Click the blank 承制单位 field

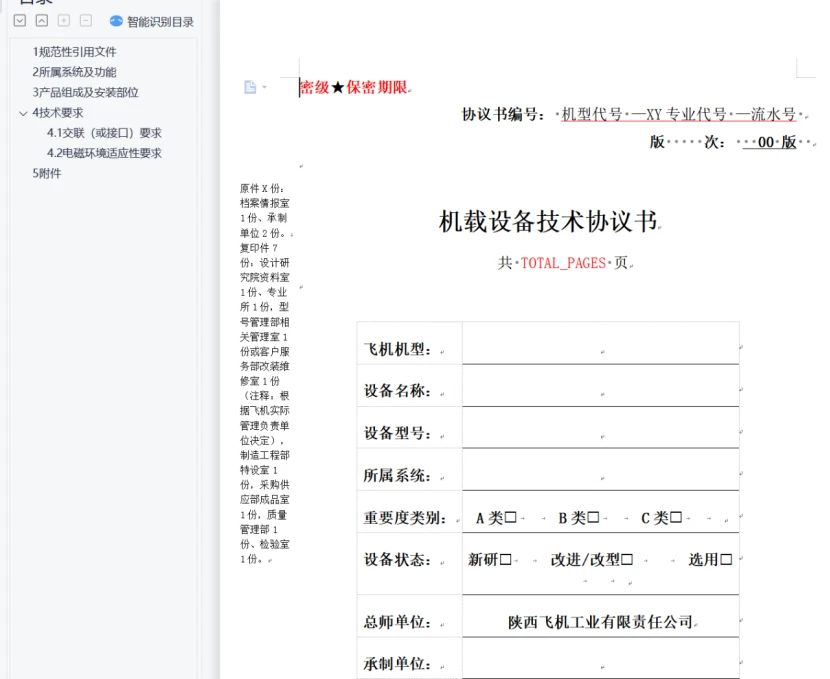[601, 658]
